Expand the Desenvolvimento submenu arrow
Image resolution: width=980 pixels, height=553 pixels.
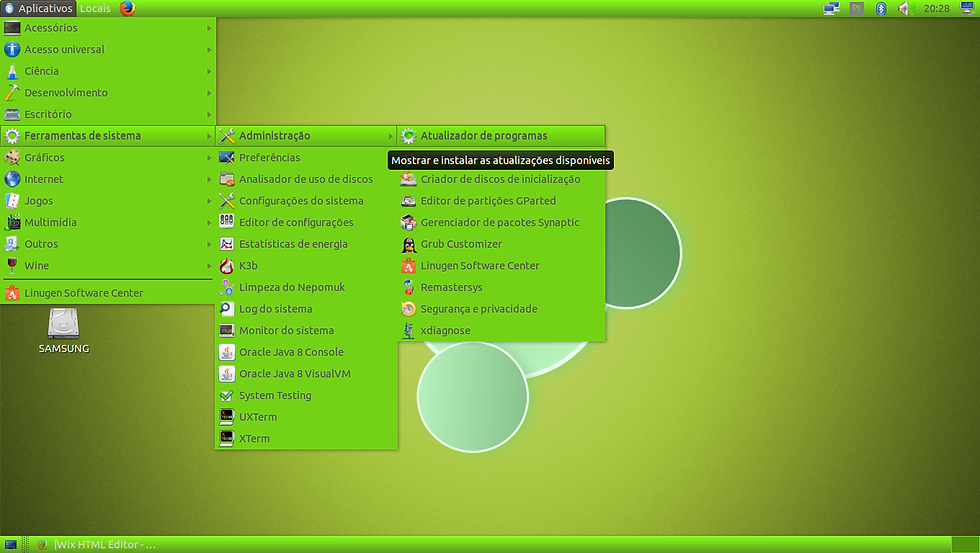(x=209, y=92)
